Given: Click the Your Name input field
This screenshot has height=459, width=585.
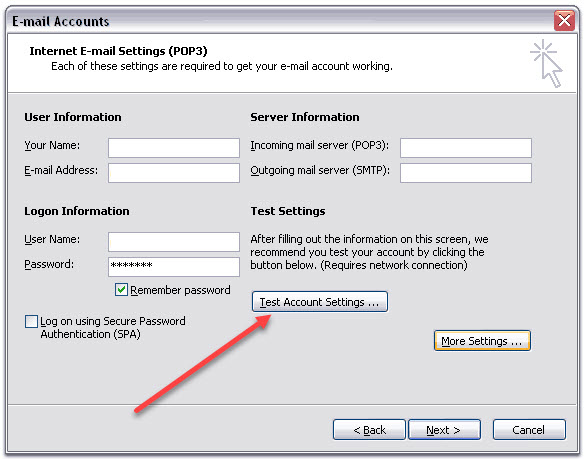Looking at the screenshot, I should coord(173,148).
